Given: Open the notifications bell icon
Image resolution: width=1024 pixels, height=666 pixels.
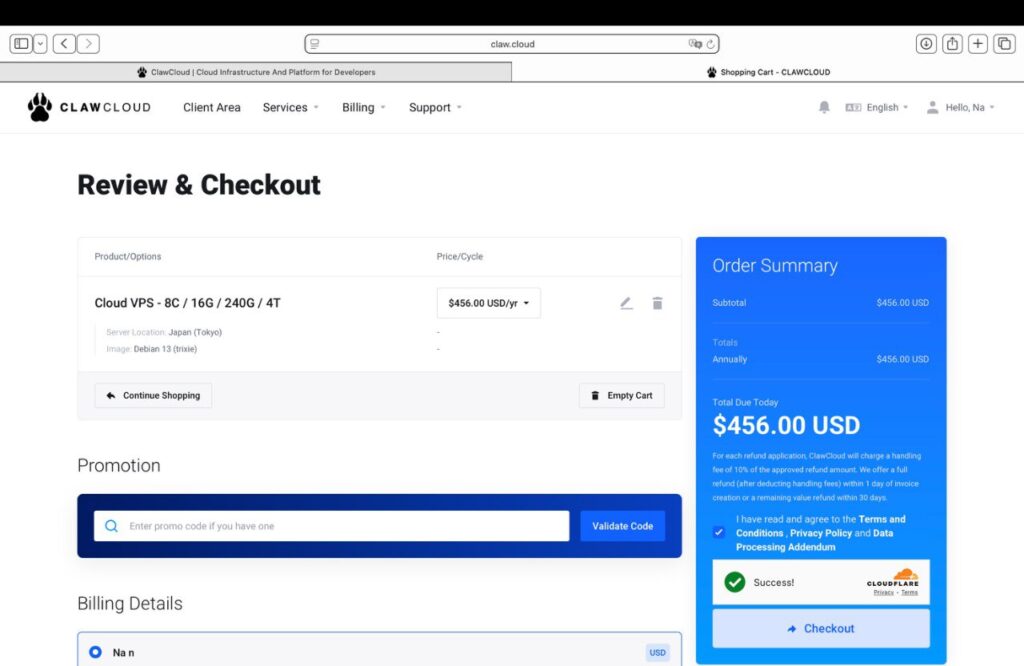Looking at the screenshot, I should click(824, 107).
